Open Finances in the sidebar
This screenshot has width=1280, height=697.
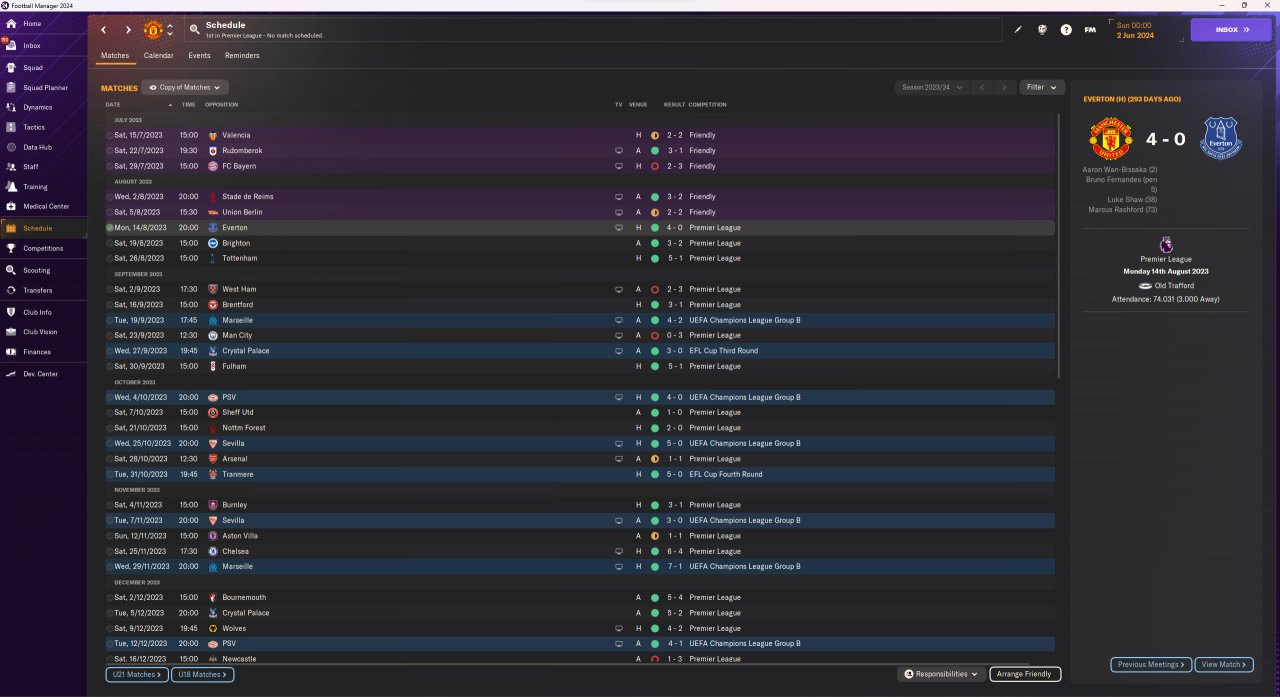pyautogui.click(x=44, y=352)
